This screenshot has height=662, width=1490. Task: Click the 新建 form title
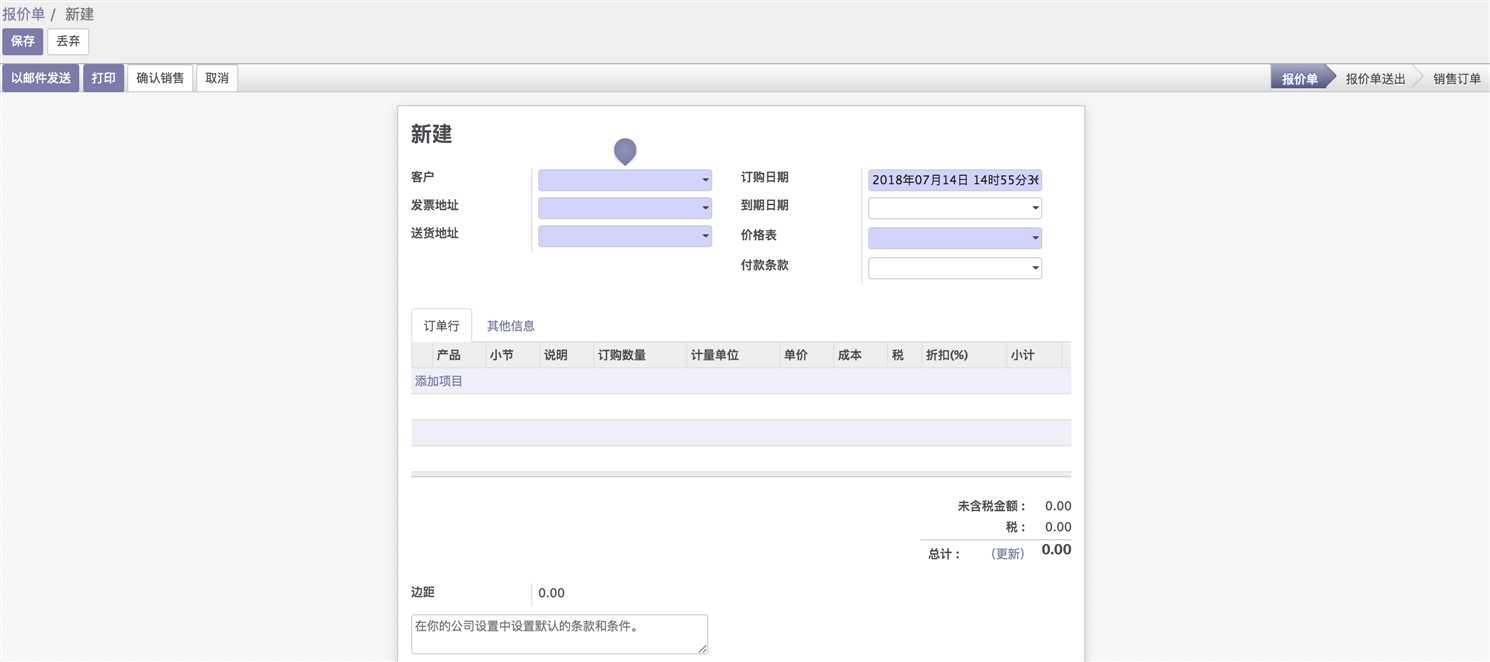(431, 135)
